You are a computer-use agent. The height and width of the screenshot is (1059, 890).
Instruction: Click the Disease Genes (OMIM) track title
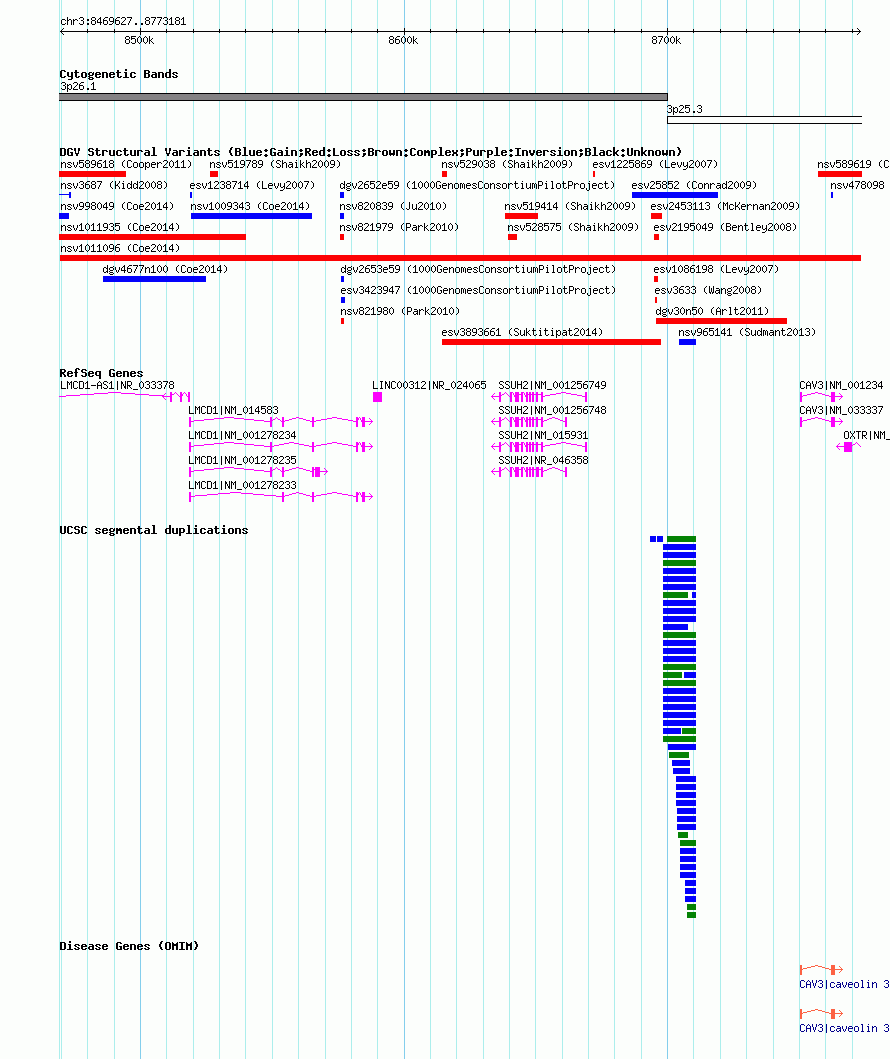coord(129,946)
